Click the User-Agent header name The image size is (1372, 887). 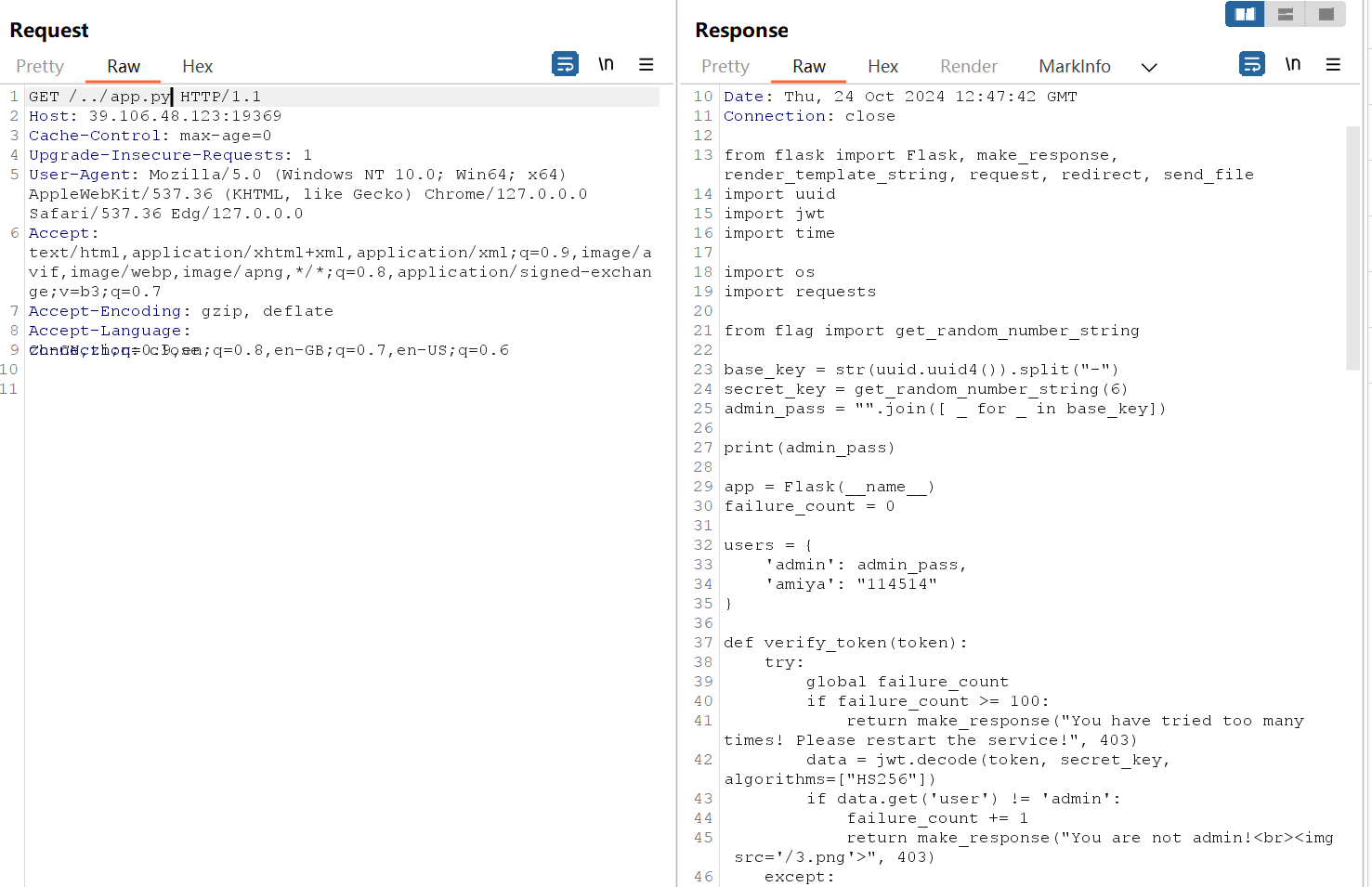click(x=80, y=175)
